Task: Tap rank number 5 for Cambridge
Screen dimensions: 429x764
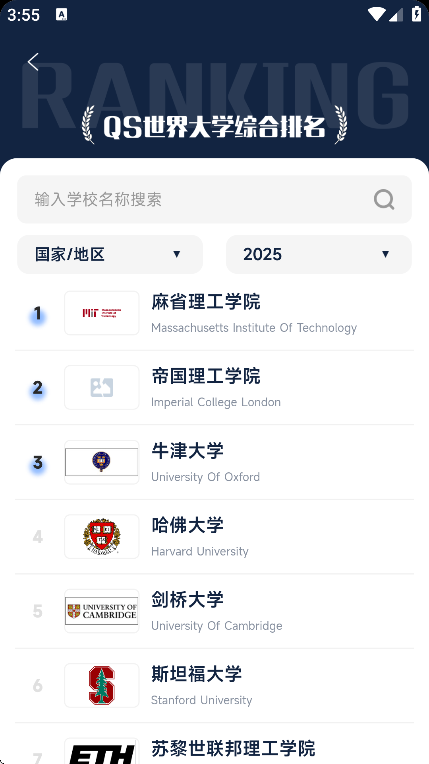Action: coord(38,611)
